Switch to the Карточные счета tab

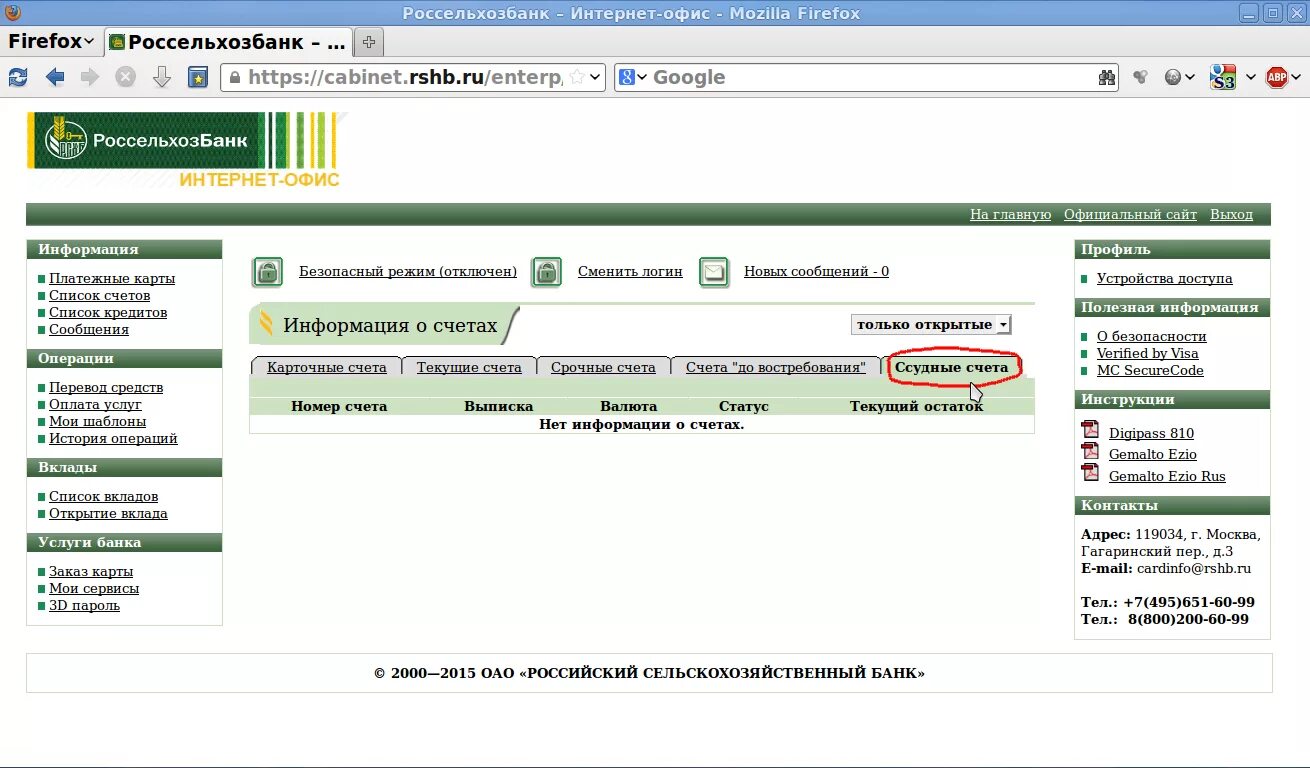coord(326,367)
